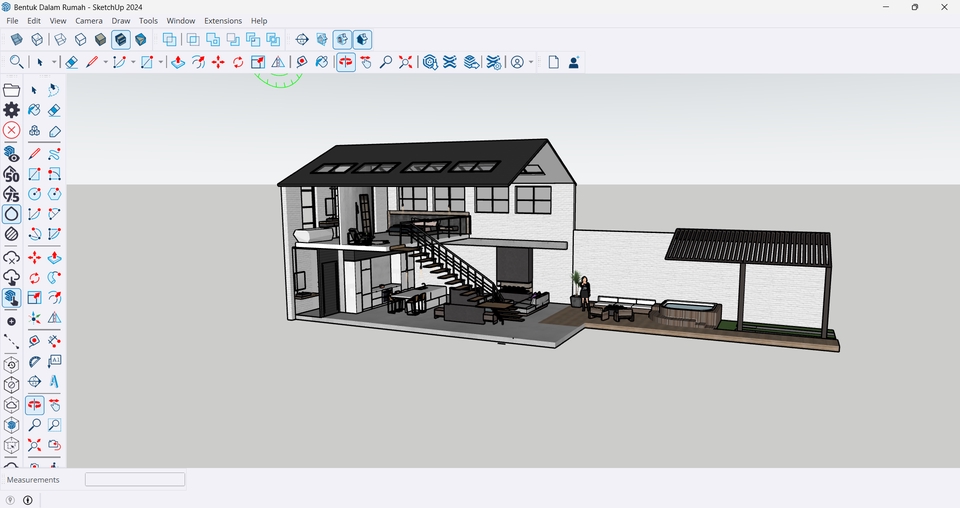
Task: Select the Protractor tool
Action: click(34, 361)
